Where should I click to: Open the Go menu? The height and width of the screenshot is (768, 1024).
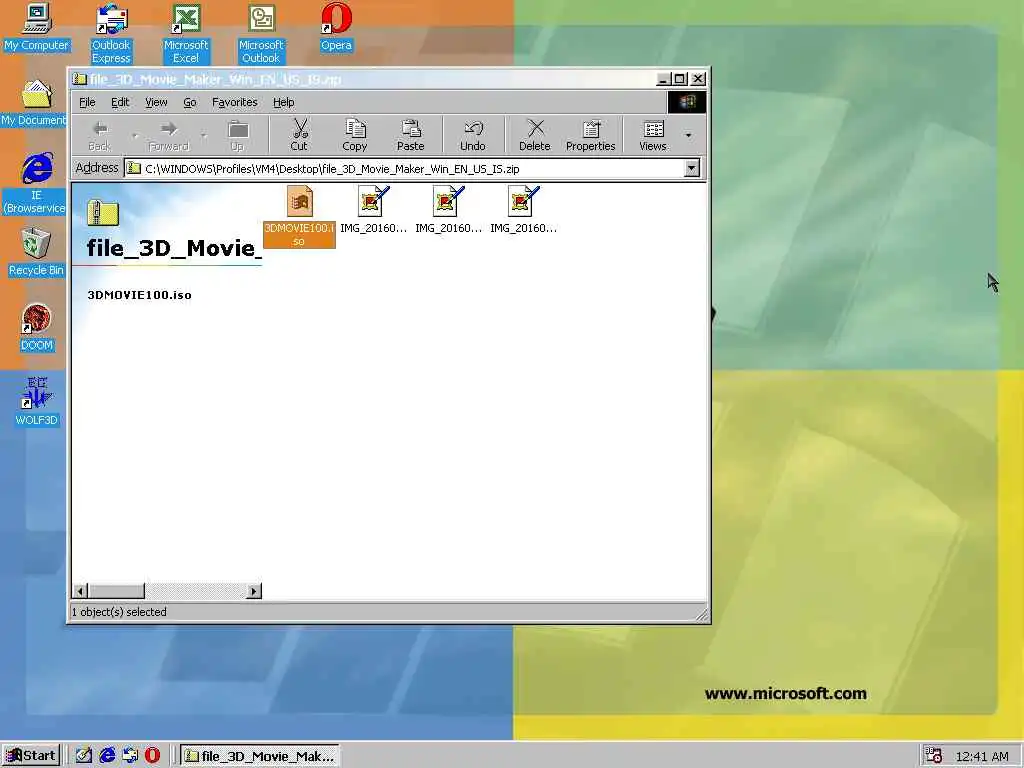189,102
